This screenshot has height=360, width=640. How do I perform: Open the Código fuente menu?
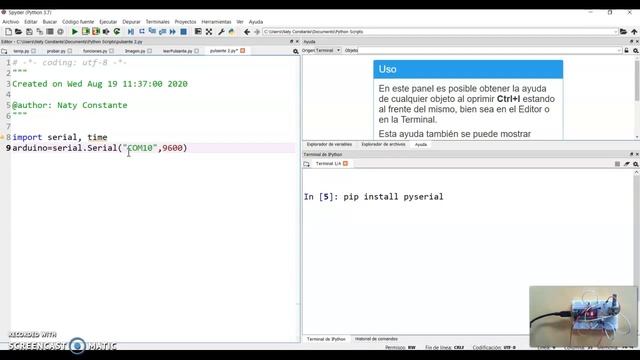coord(78,22)
